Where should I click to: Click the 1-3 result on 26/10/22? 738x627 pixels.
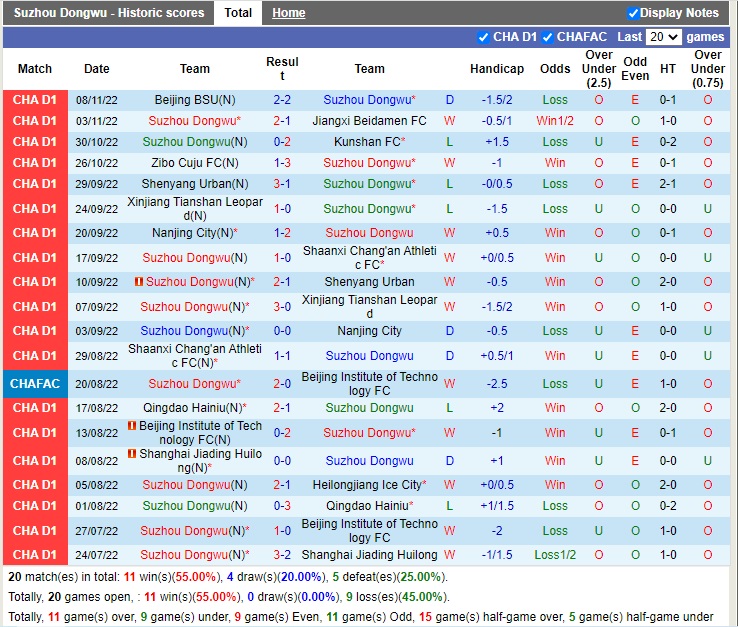282,163
